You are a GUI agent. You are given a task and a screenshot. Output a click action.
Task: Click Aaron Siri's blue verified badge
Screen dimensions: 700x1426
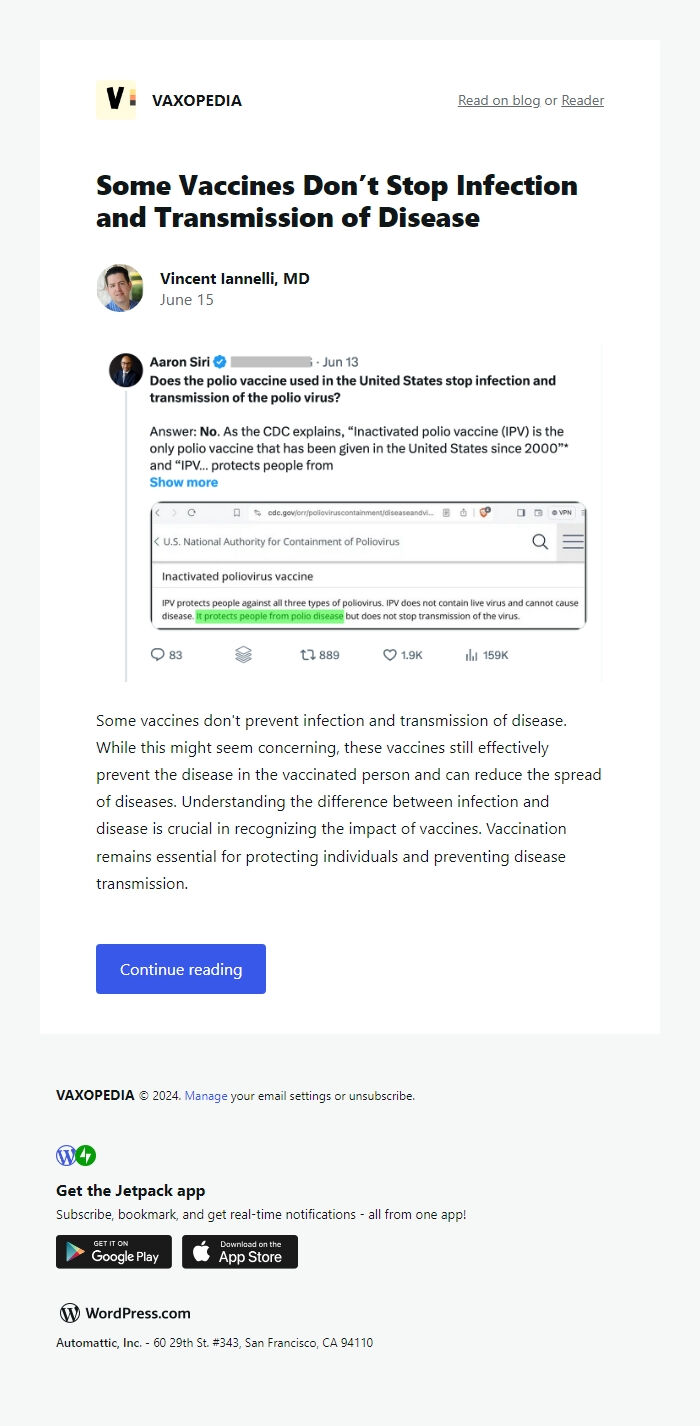tap(219, 361)
